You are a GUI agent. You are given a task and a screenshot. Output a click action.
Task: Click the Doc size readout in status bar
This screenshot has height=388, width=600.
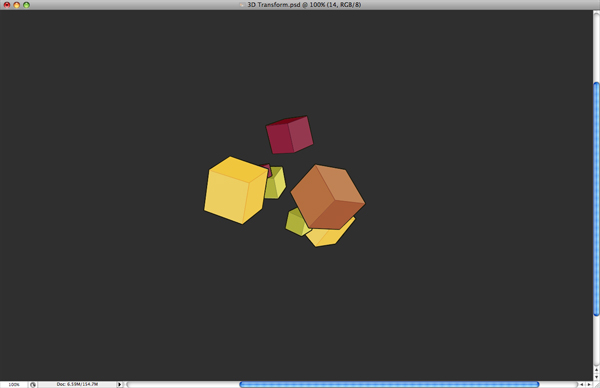click(77, 384)
